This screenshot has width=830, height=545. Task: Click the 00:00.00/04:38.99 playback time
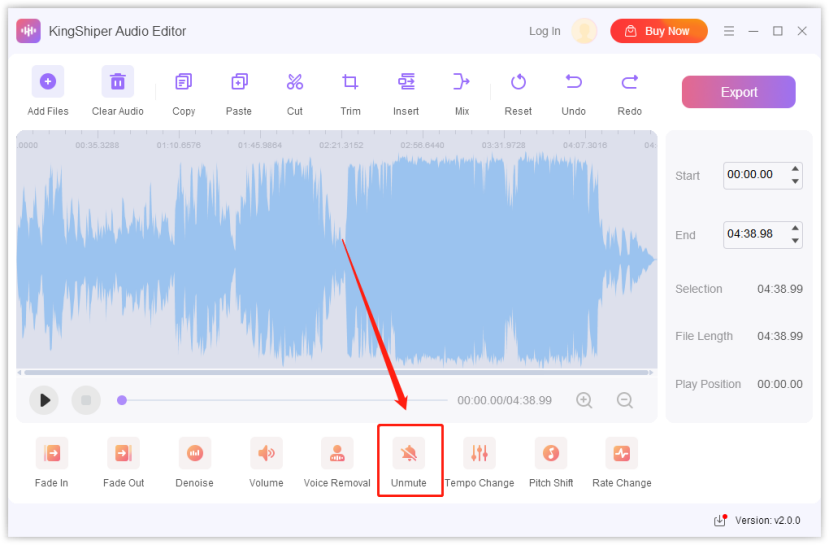click(x=504, y=400)
